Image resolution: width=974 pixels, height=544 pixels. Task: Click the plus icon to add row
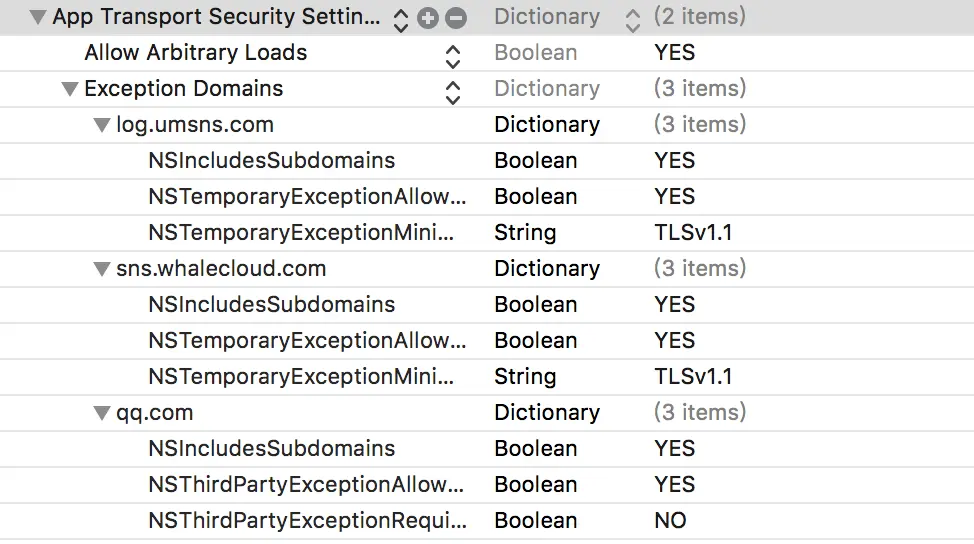[428, 18]
